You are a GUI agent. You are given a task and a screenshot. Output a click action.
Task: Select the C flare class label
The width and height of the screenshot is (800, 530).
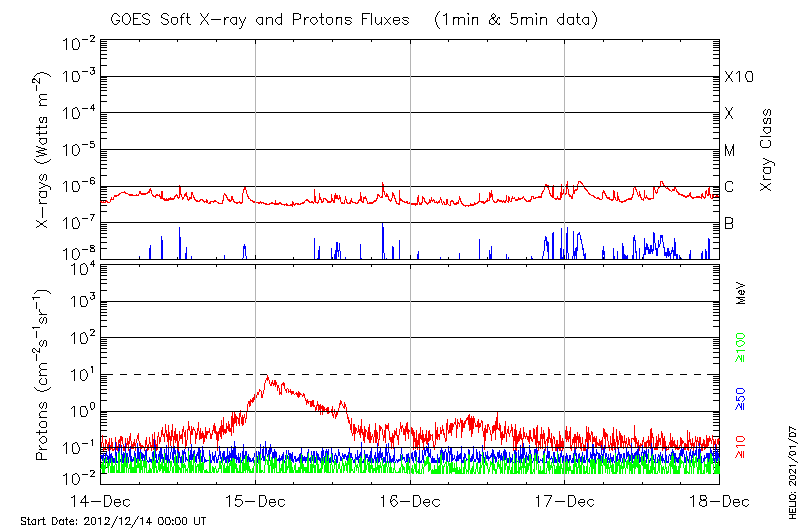coord(730,187)
